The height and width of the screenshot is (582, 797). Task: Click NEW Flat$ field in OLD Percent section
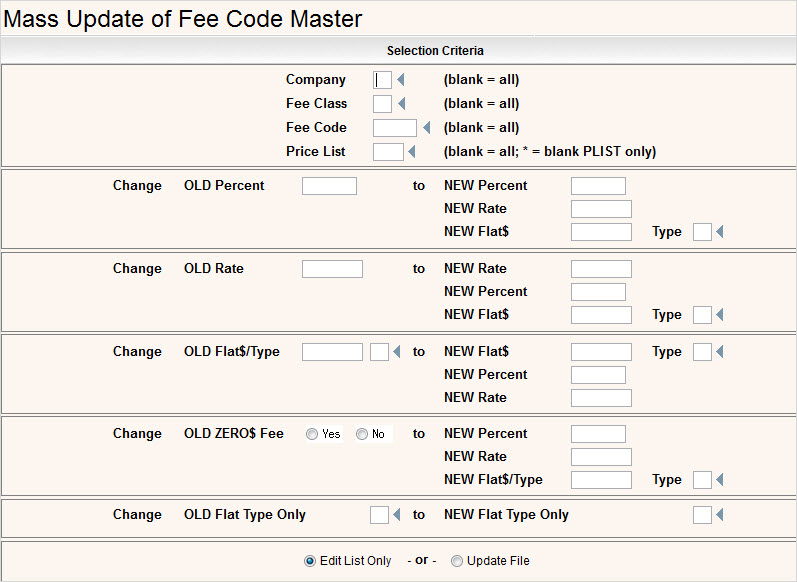601,232
